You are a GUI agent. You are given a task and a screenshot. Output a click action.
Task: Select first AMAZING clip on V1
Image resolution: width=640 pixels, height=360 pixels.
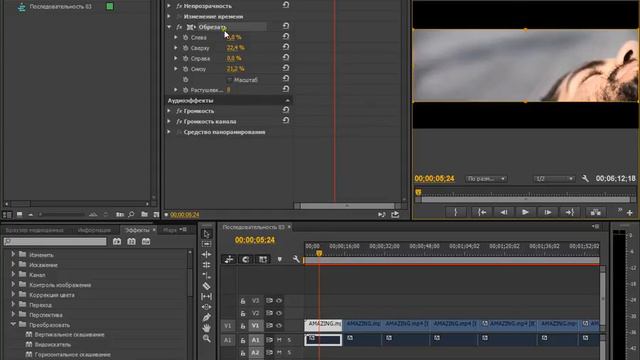click(323, 325)
